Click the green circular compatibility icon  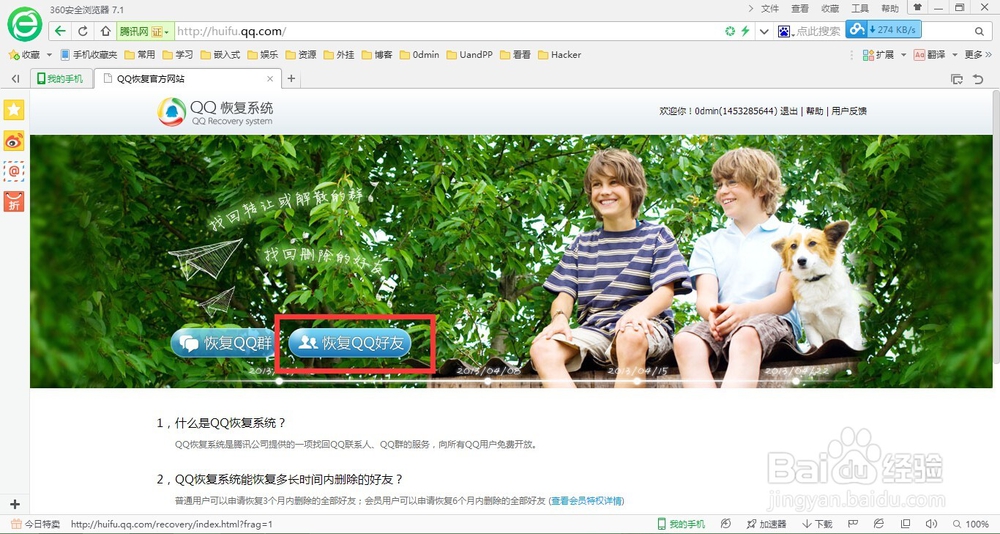[730, 31]
